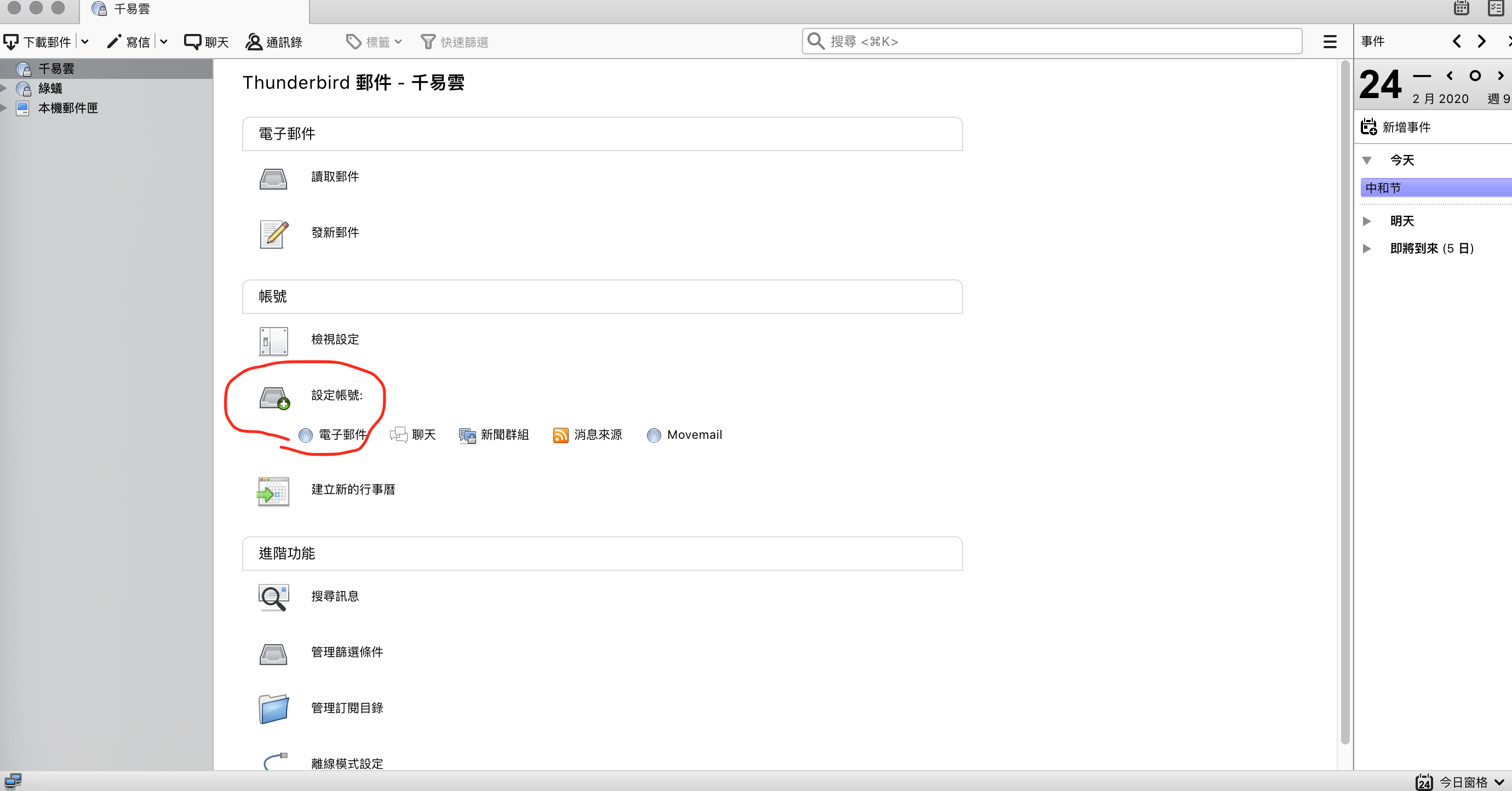The height and width of the screenshot is (791, 1512).
Task: Click the online status icon in status bar
Action: coord(12,781)
